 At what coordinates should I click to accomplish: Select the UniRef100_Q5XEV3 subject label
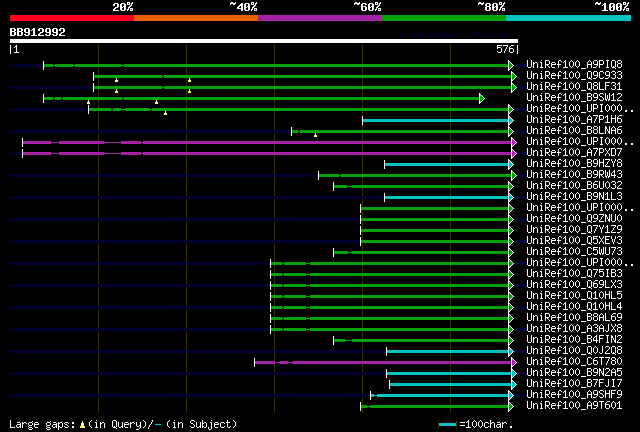pos(574,240)
